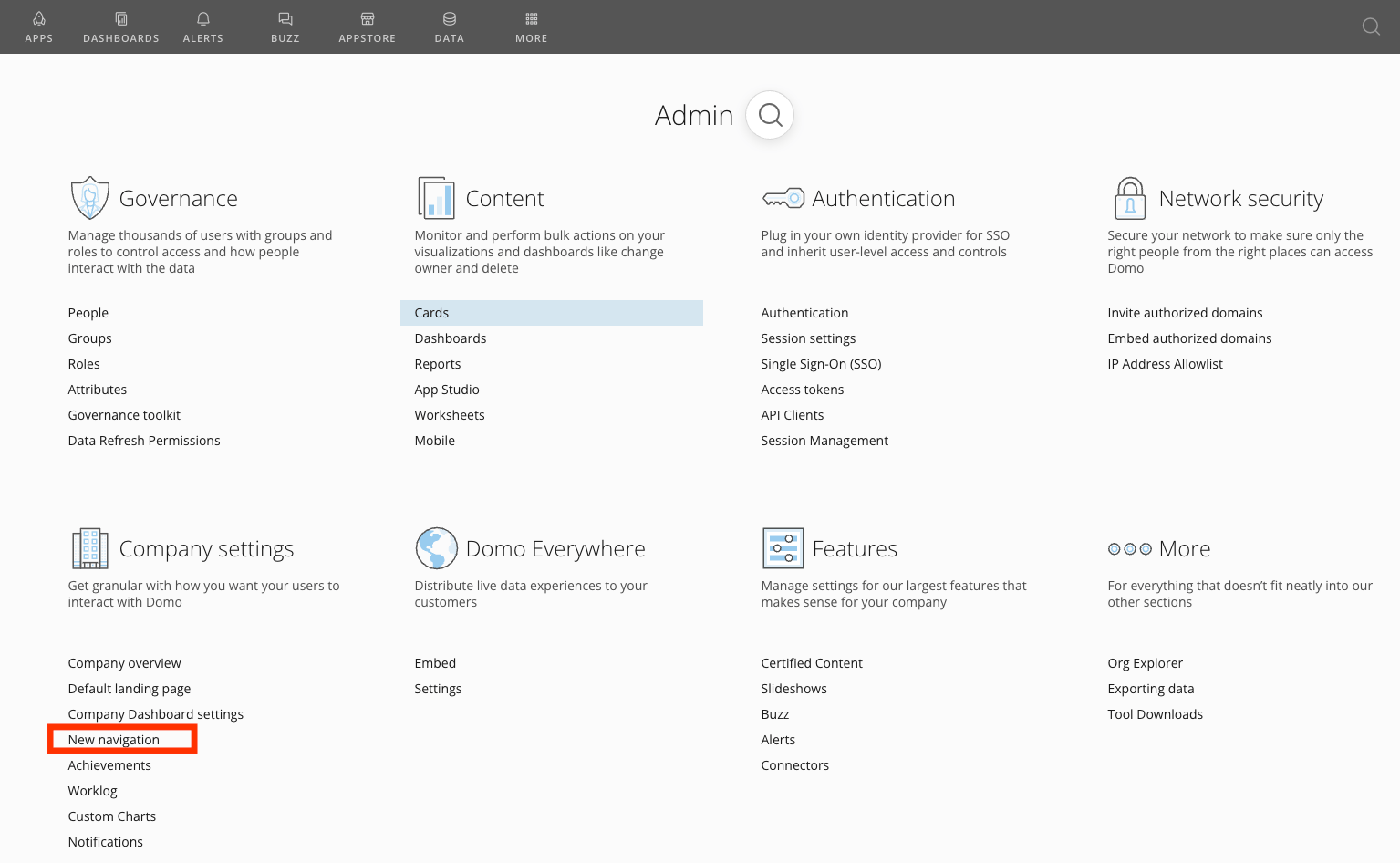Click the More section three-dots icon
The height and width of the screenshot is (863, 1400).
pyautogui.click(x=1130, y=549)
